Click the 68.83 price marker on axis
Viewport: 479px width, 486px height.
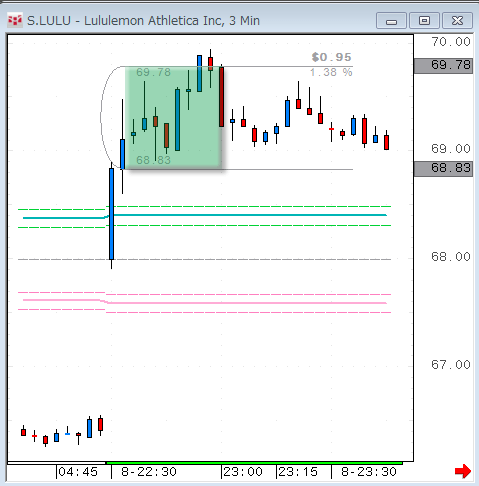click(443, 169)
